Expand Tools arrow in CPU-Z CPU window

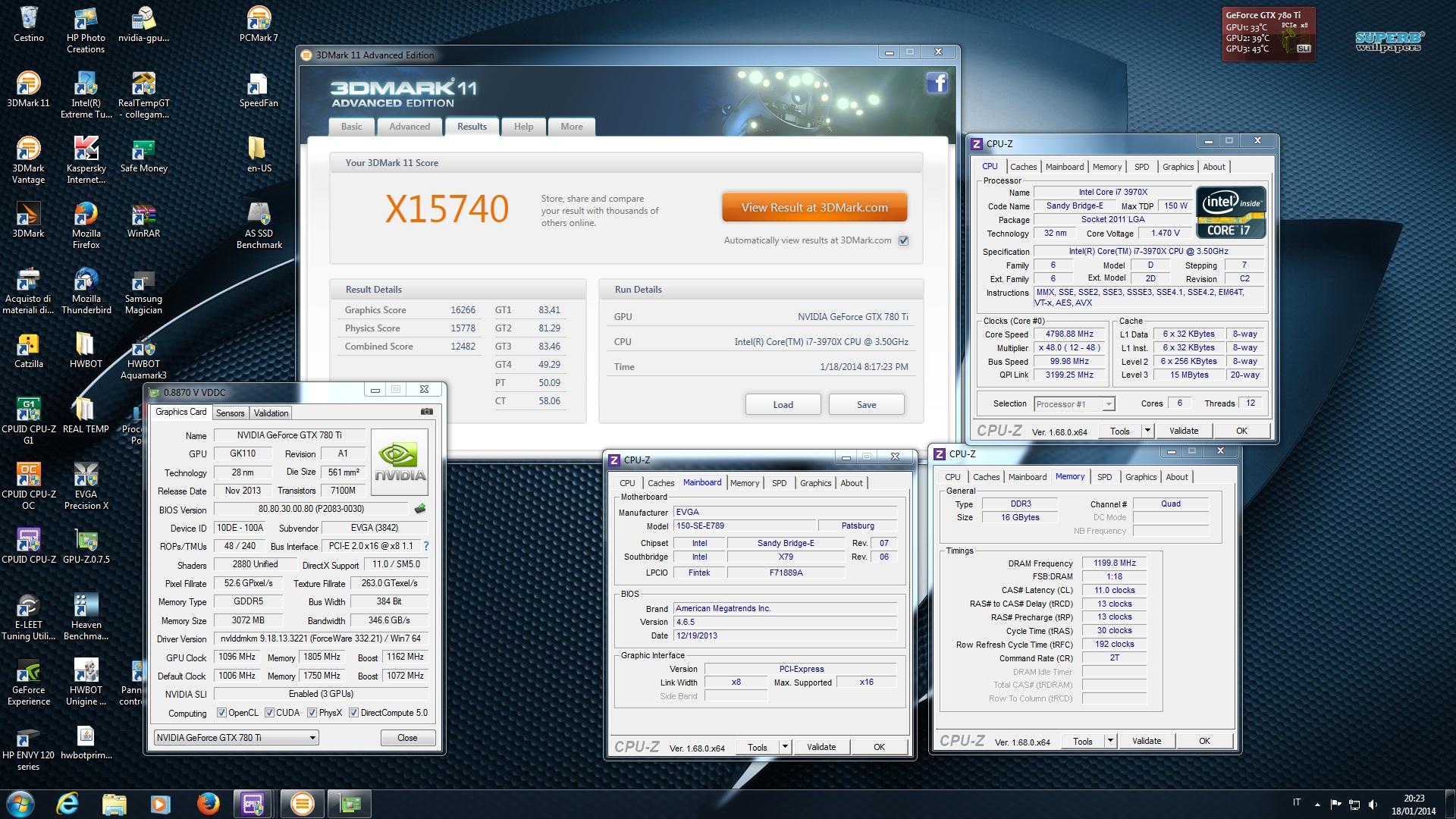point(1147,431)
